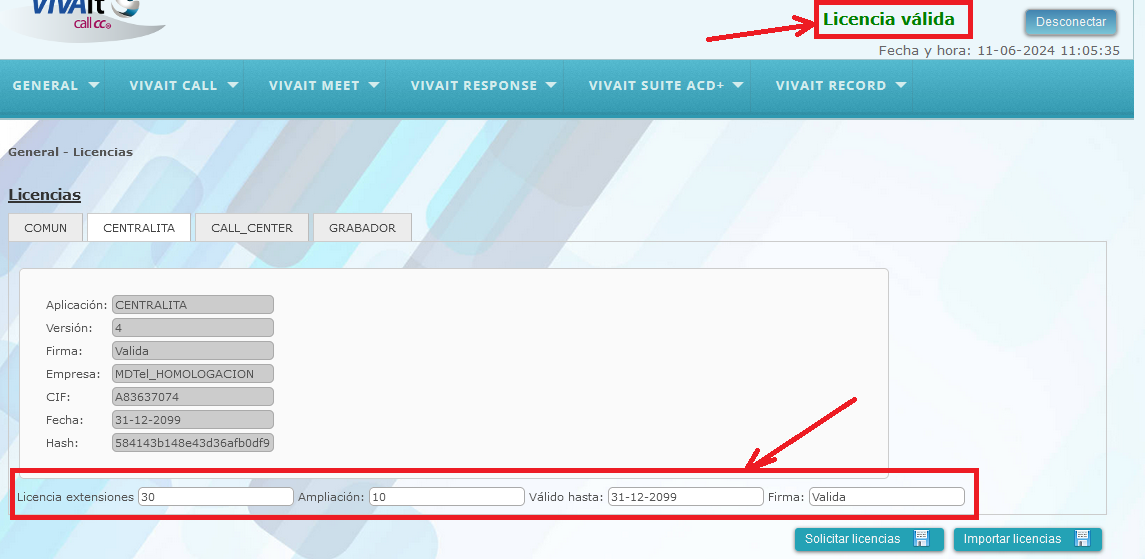The height and width of the screenshot is (559, 1145).
Task: Click the Hash: label
Action: point(61,443)
